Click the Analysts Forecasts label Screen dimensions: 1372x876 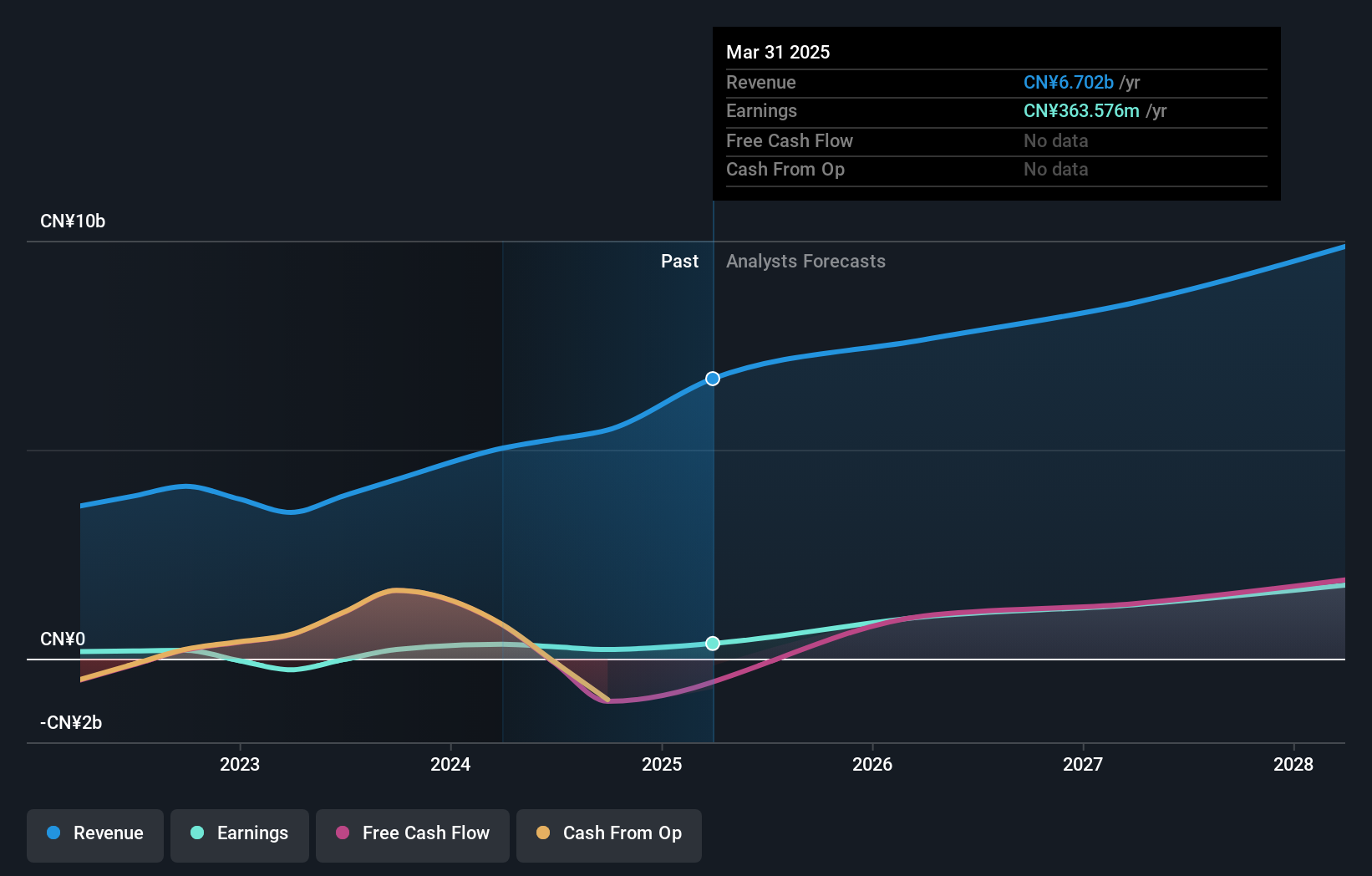click(x=805, y=262)
